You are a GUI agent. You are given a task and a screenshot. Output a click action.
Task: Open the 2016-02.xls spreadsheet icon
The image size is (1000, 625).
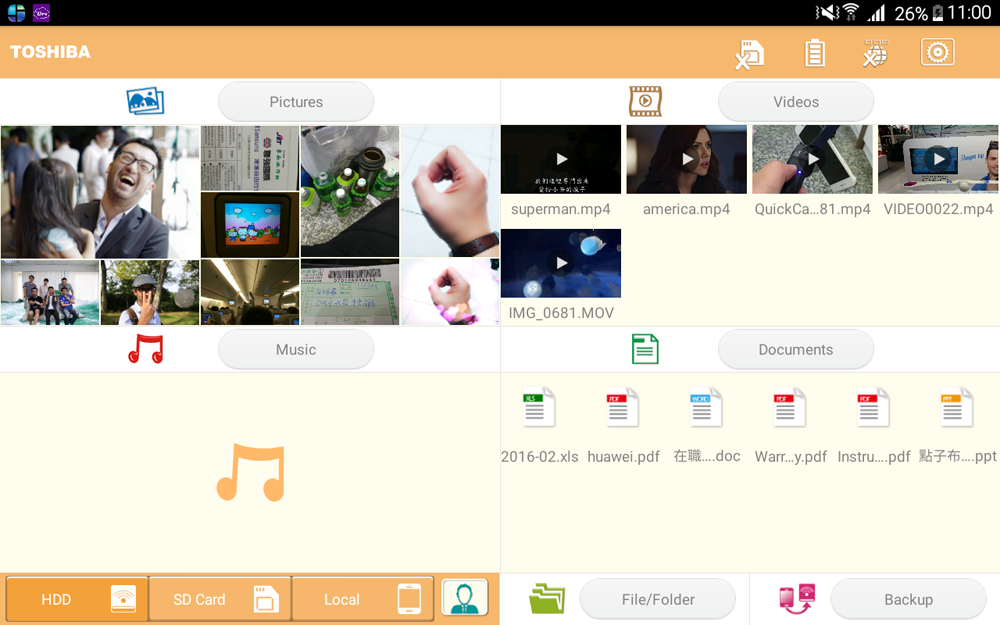tap(539, 407)
